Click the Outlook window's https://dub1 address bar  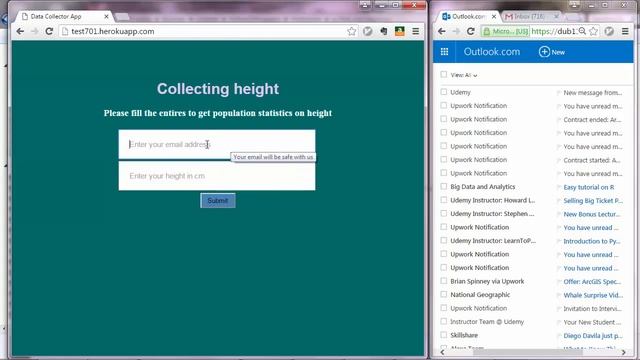click(x=554, y=31)
